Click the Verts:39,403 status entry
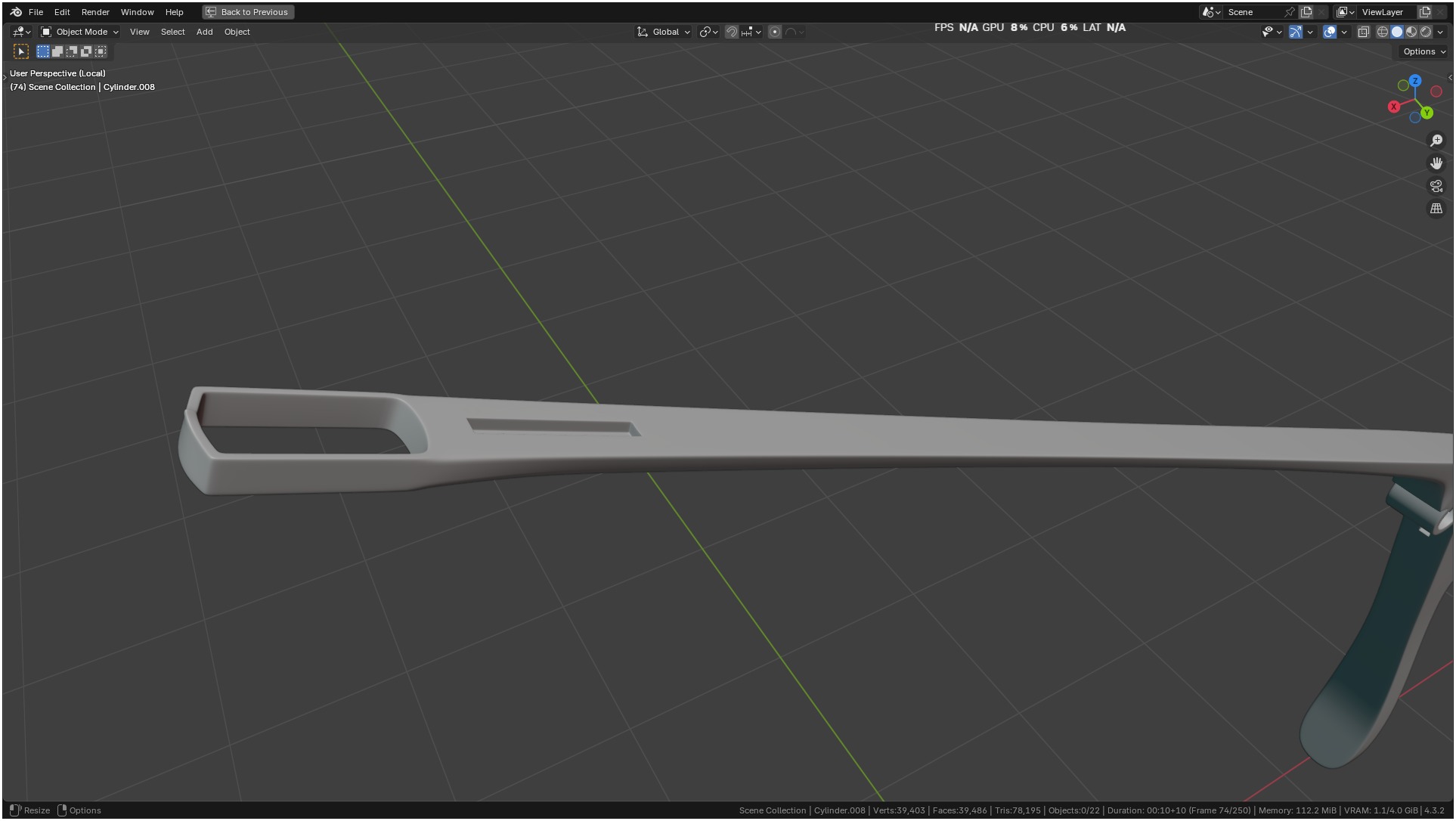The image size is (1456, 821). 899,810
